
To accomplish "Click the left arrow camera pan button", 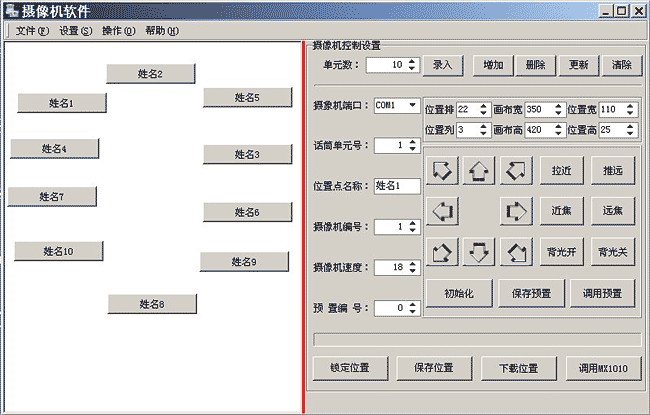I will pyautogui.click(x=442, y=211).
